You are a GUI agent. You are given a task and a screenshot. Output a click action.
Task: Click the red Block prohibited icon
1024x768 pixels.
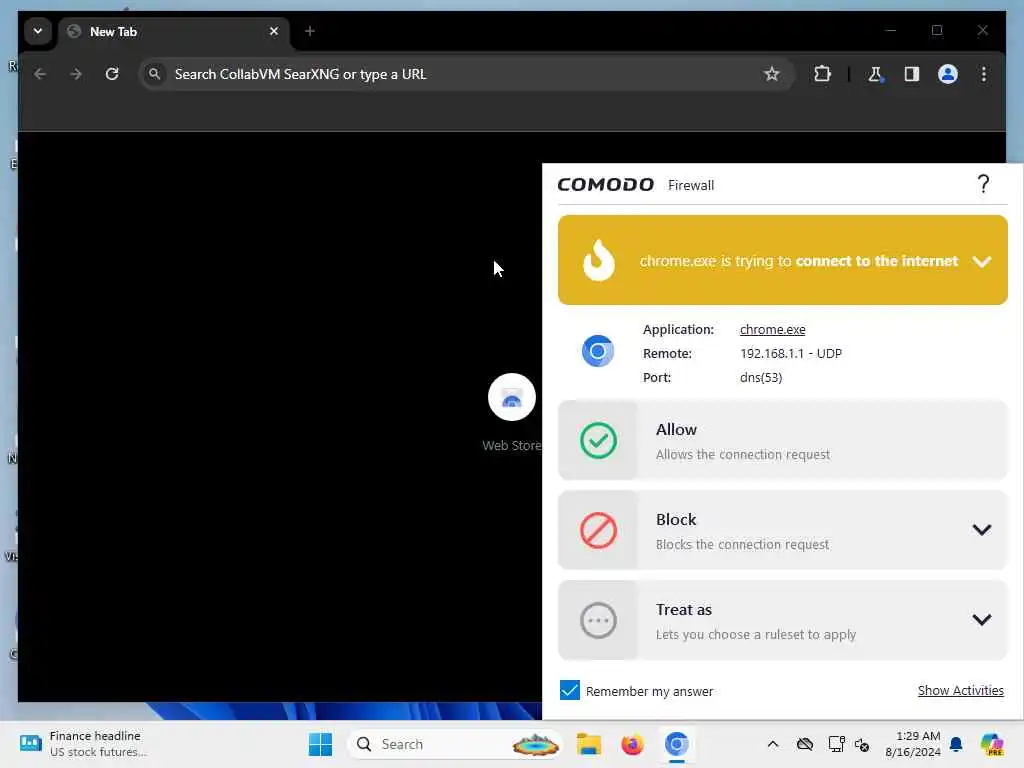pyautogui.click(x=598, y=530)
